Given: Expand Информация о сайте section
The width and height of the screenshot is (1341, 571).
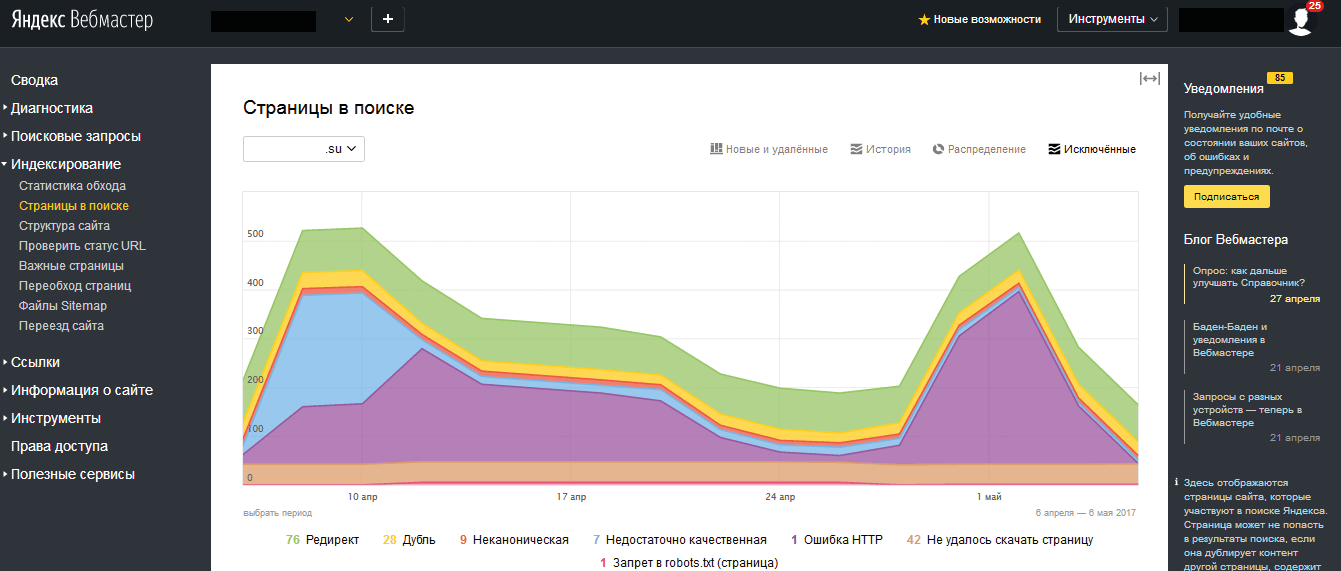Looking at the screenshot, I should tap(81, 390).
